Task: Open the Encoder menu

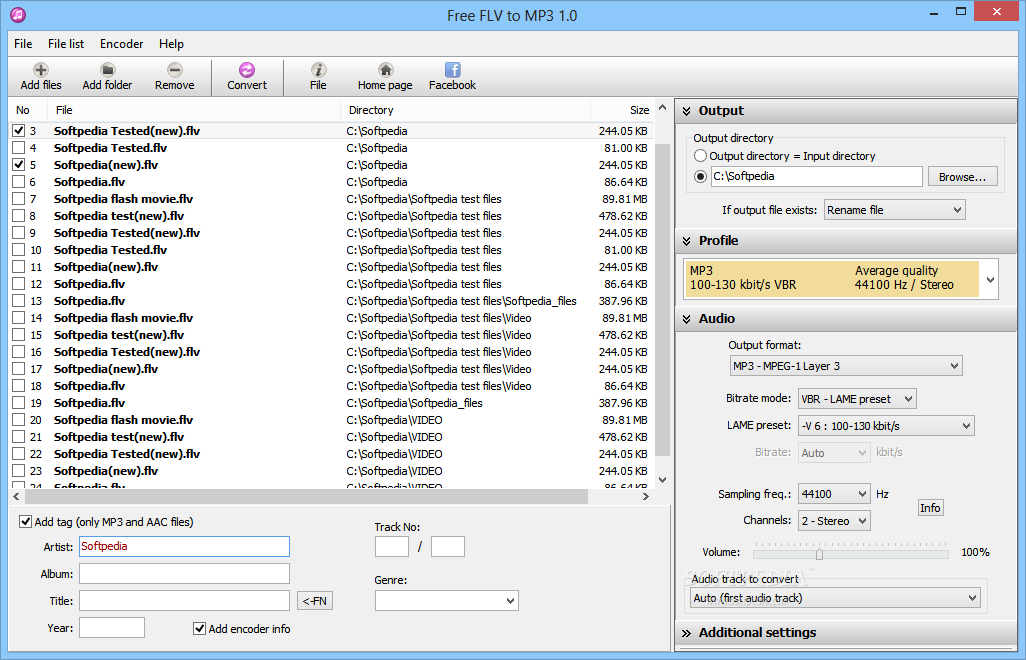Action: [x=121, y=44]
